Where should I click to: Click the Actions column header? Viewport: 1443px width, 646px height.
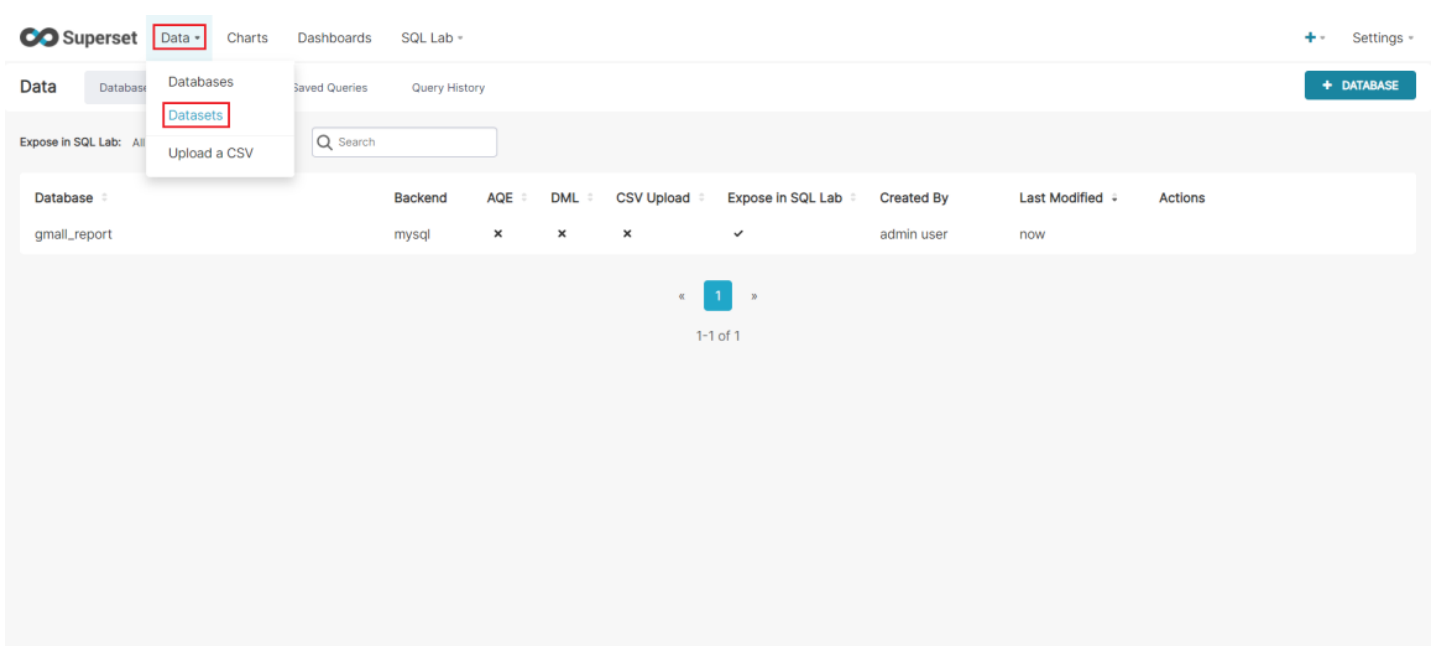coord(1182,198)
